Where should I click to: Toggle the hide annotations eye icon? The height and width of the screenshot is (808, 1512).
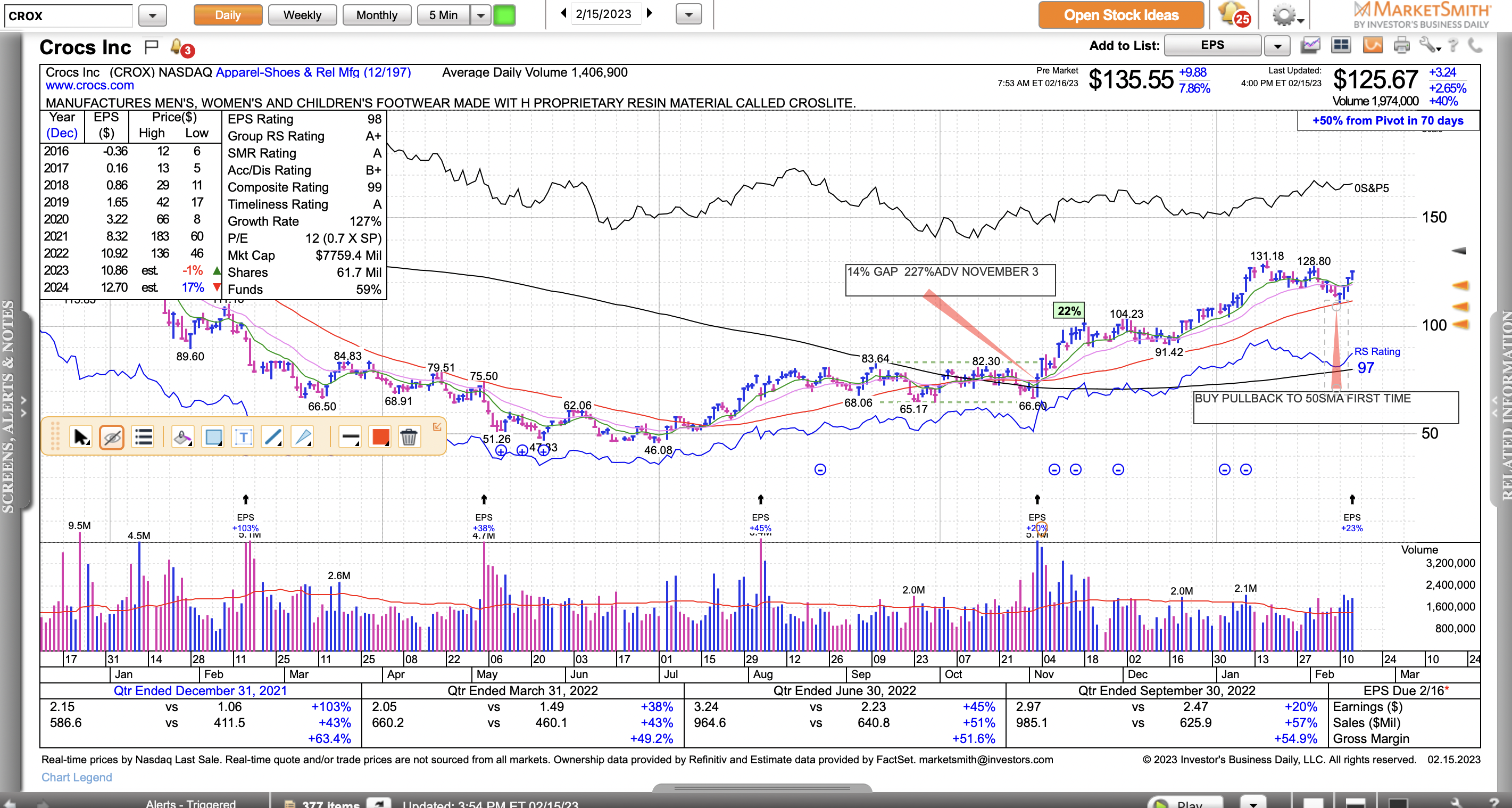[112, 437]
